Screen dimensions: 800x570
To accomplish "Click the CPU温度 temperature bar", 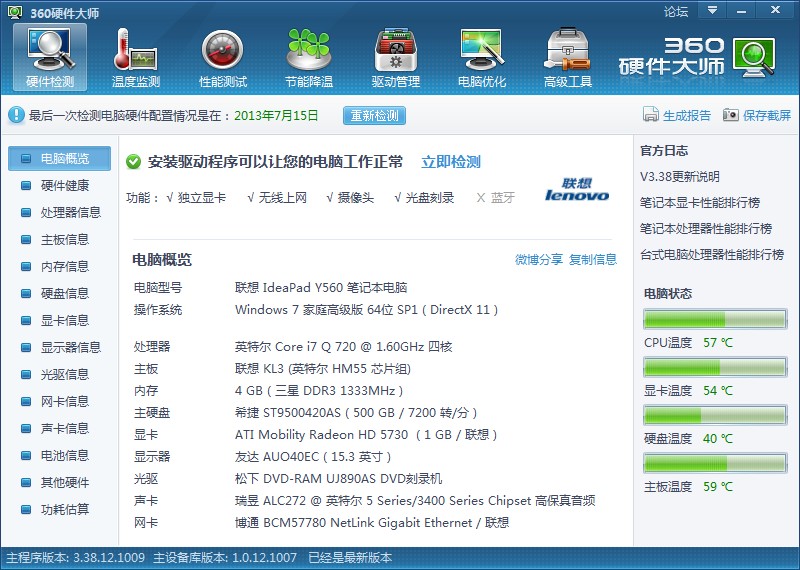I will click(x=716, y=320).
